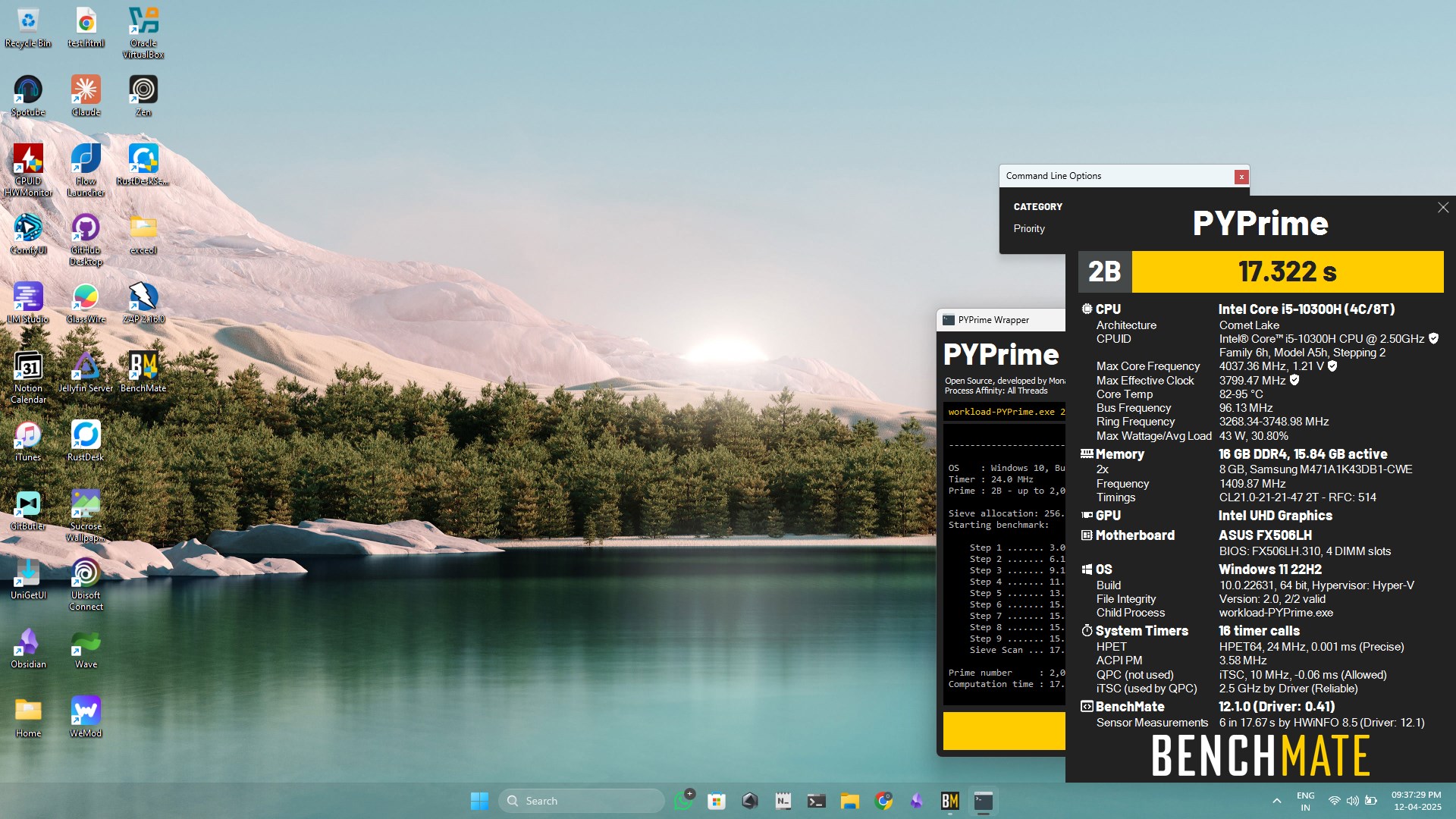Open the Recycle Bin desktop icon

[28, 28]
